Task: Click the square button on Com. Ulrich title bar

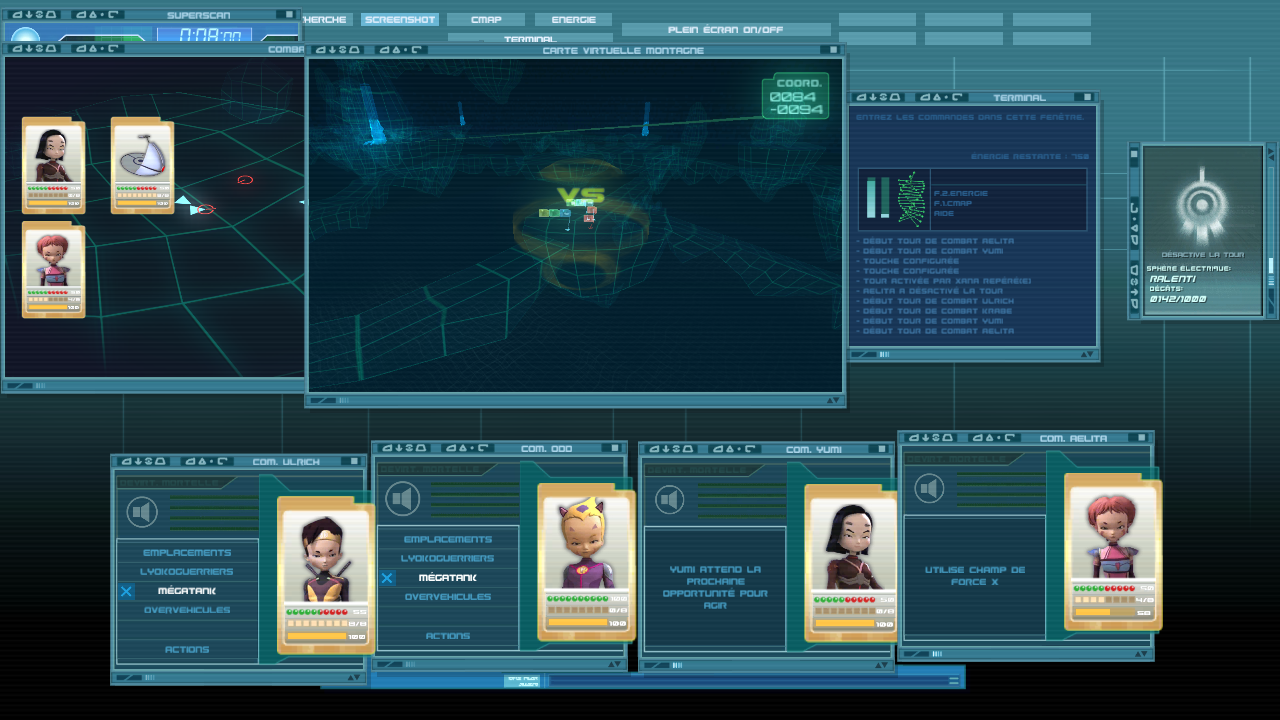Action: point(354,461)
